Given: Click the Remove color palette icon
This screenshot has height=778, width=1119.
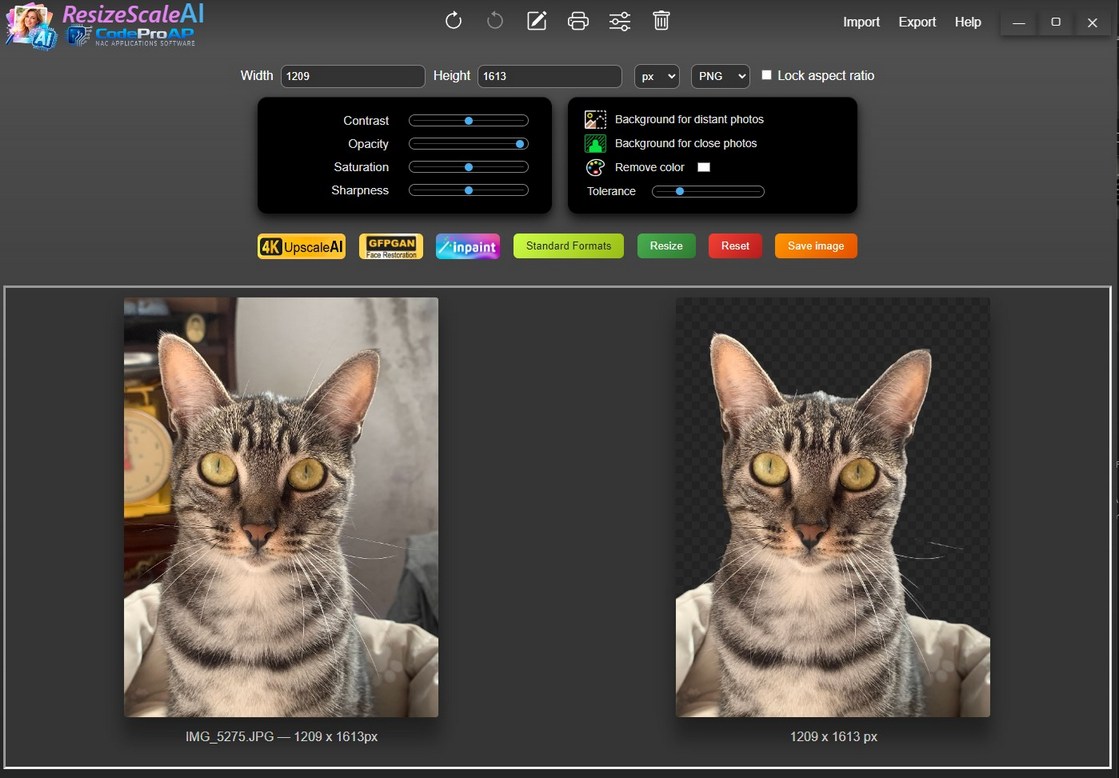Looking at the screenshot, I should (x=595, y=168).
